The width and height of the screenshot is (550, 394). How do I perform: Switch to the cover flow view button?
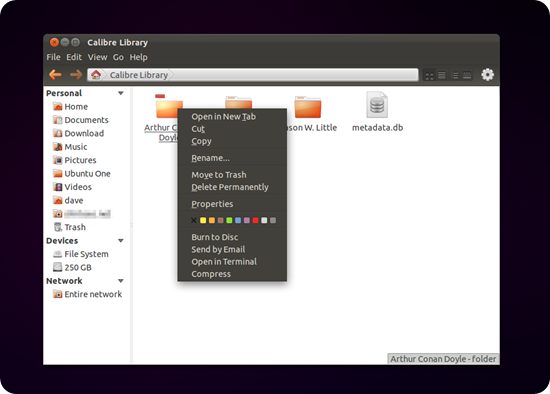click(467, 75)
